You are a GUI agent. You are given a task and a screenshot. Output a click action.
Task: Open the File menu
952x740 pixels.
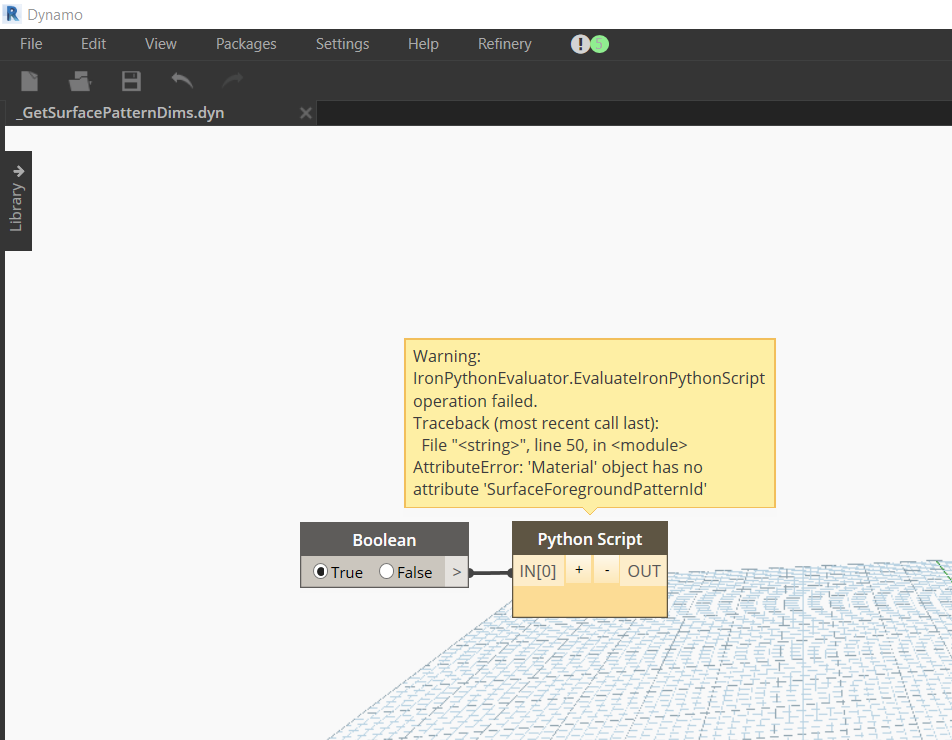(31, 44)
